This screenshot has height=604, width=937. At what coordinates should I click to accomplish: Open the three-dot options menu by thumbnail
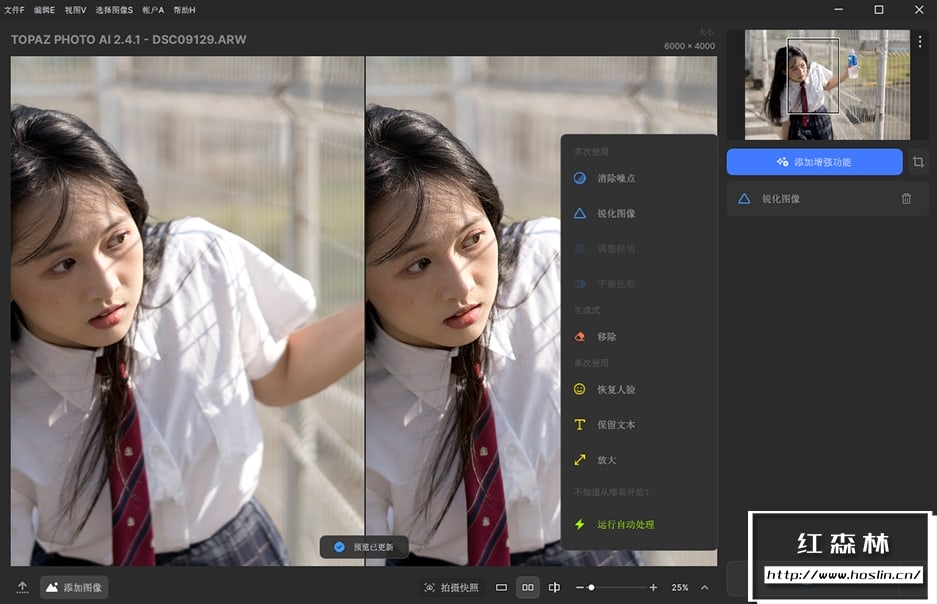coord(920,41)
